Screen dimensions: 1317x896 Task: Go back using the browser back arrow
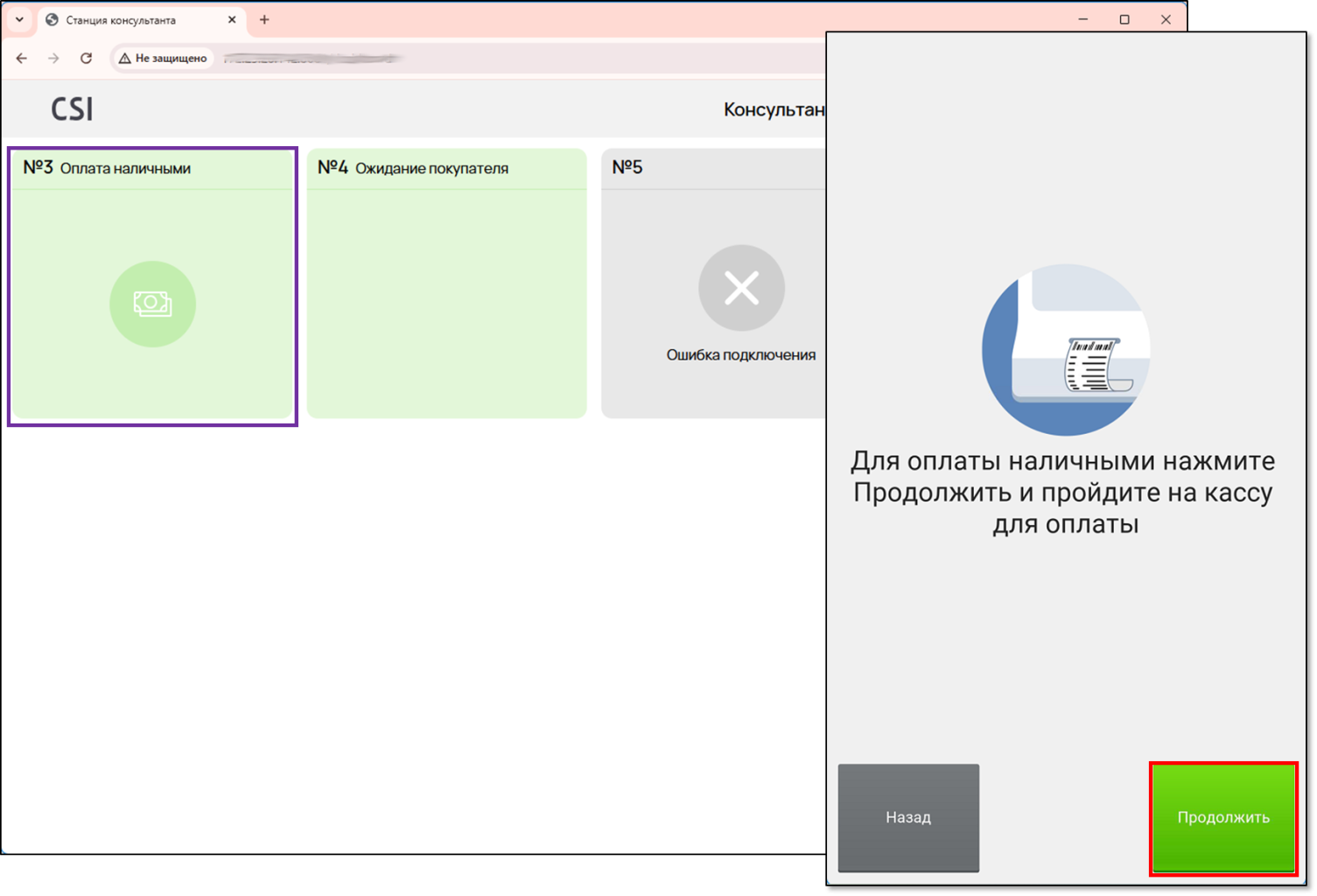tap(22, 58)
